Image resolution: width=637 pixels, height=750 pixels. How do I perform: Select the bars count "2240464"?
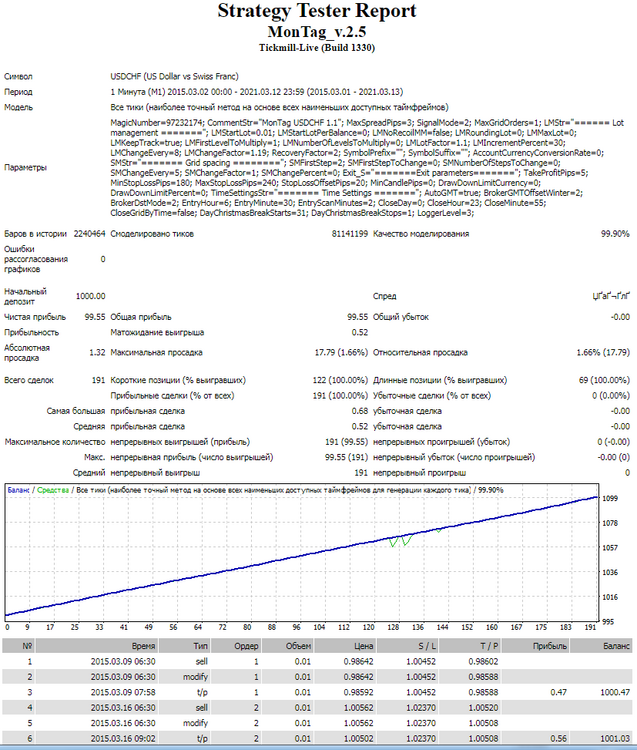(89, 234)
